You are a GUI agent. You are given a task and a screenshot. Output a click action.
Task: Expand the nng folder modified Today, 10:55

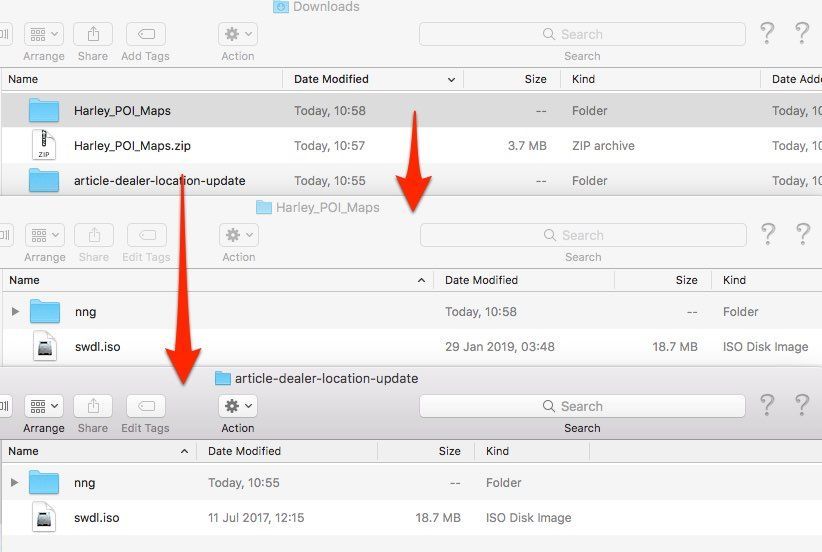click(15, 483)
